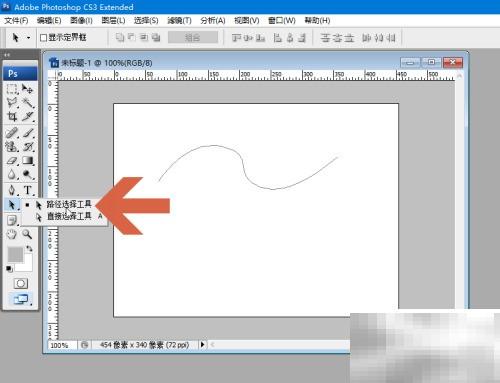This screenshot has width=500, height=383.
Task: Collapse the toolbox with double arrows
Action: click(x=7, y=54)
